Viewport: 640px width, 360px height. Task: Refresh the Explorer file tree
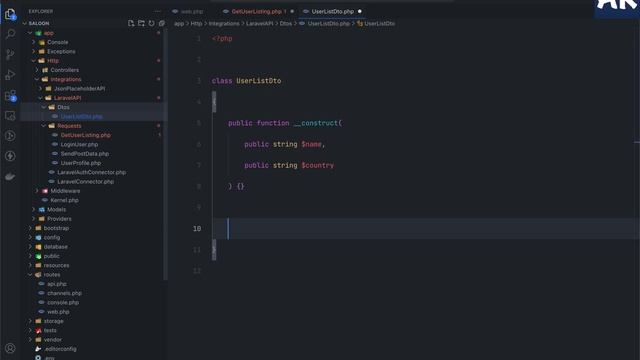coord(151,23)
